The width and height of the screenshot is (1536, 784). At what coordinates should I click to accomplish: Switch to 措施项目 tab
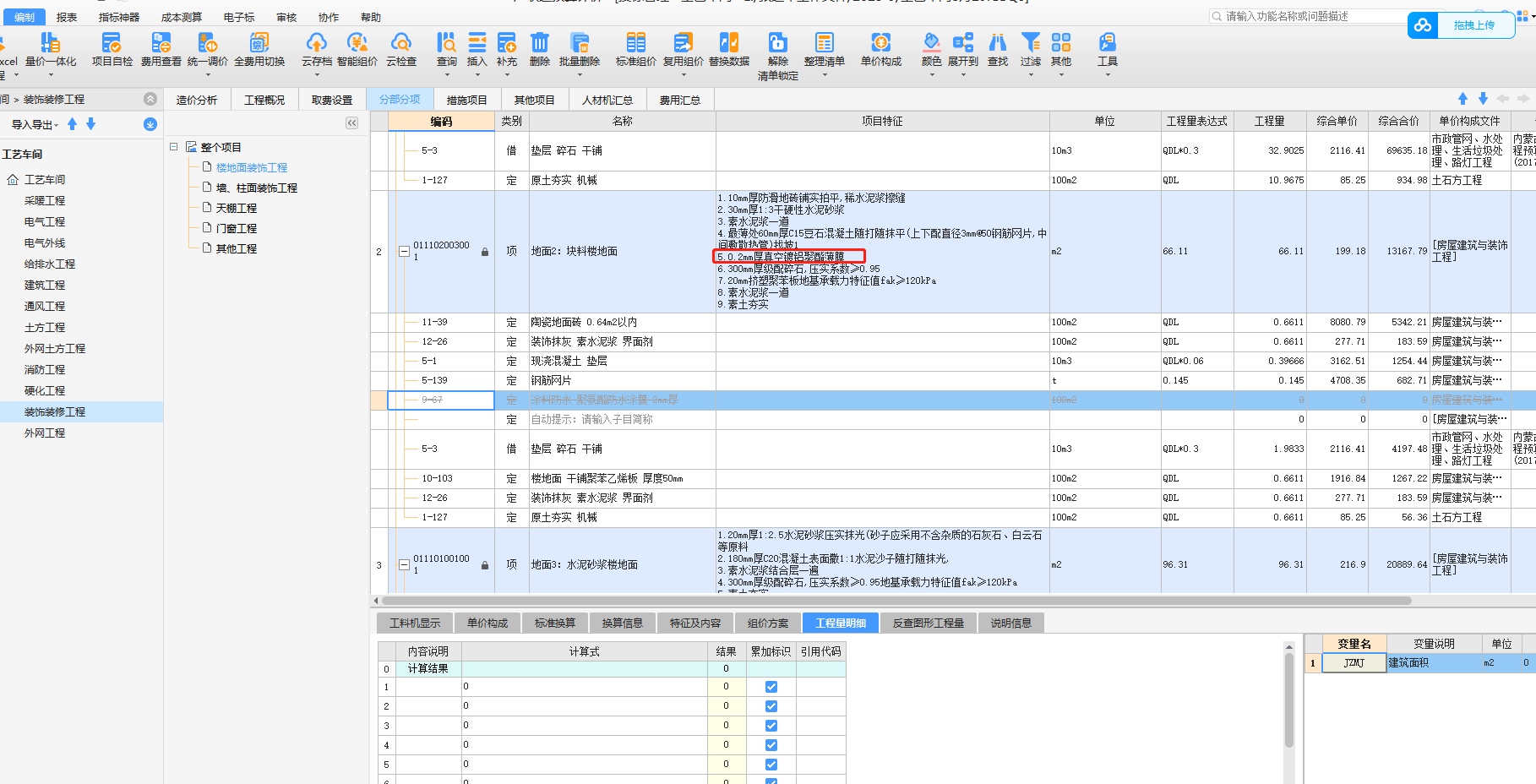(x=467, y=100)
